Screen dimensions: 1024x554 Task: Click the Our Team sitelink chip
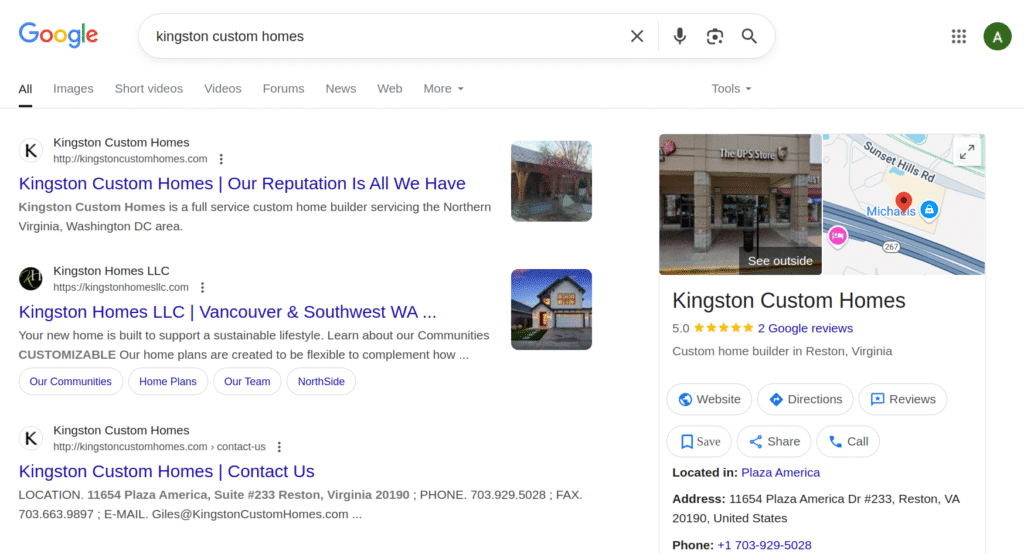(x=247, y=382)
